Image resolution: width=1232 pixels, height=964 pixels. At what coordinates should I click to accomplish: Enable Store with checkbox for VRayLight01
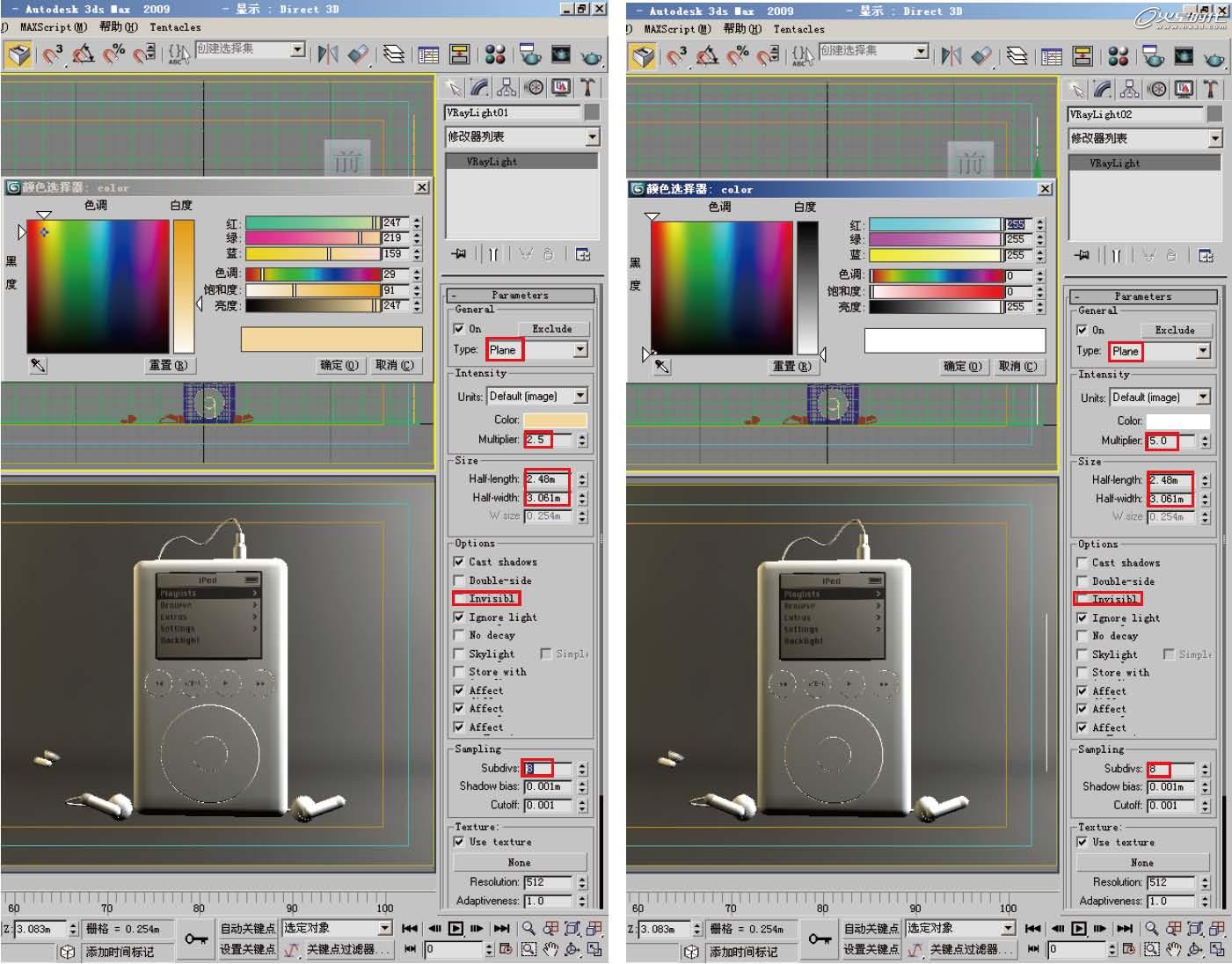coord(459,672)
